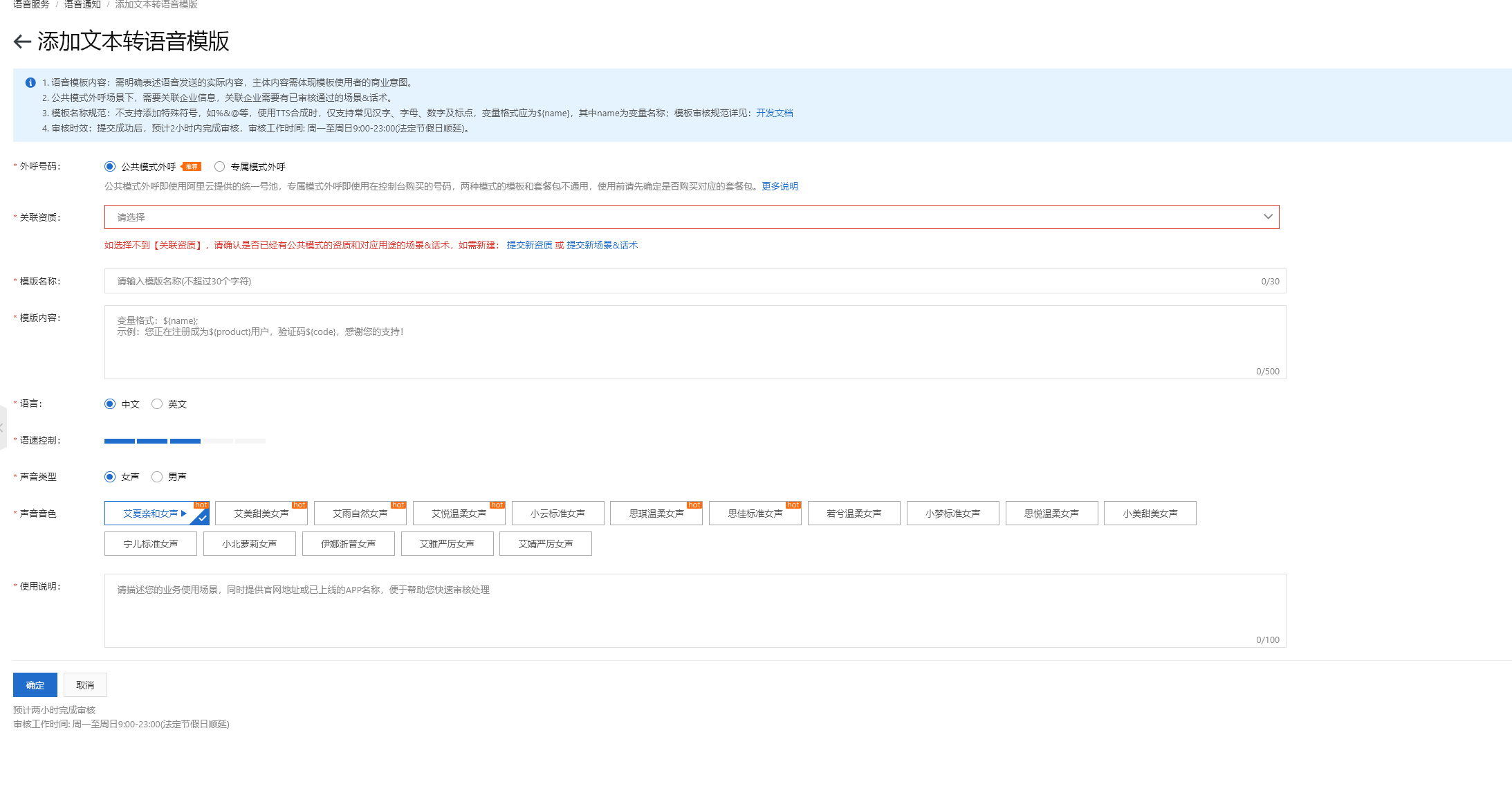Pick the 艾美甜美女声 voice option
This screenshot has height=800, width=1512.
coord(261,513)
